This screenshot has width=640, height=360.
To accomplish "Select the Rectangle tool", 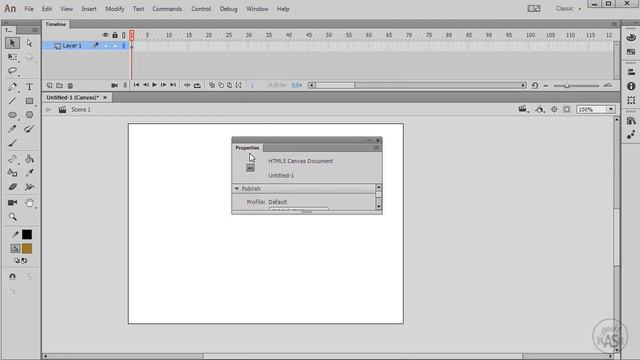I will click(29, 101).
